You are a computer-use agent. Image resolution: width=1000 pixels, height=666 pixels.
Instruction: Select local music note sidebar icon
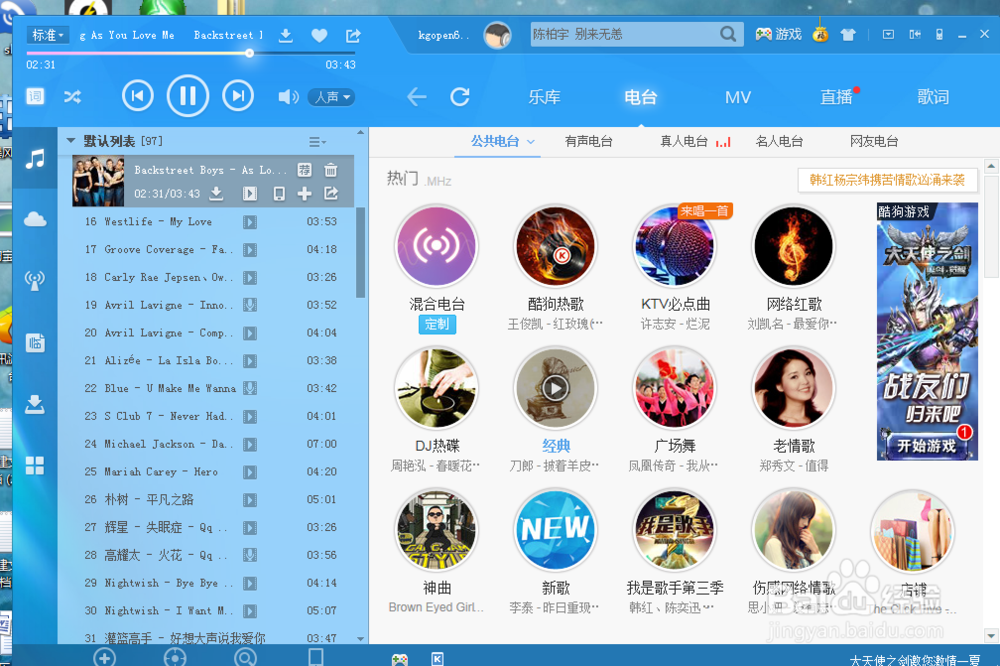pyautogui.click(x=35, y=158)
